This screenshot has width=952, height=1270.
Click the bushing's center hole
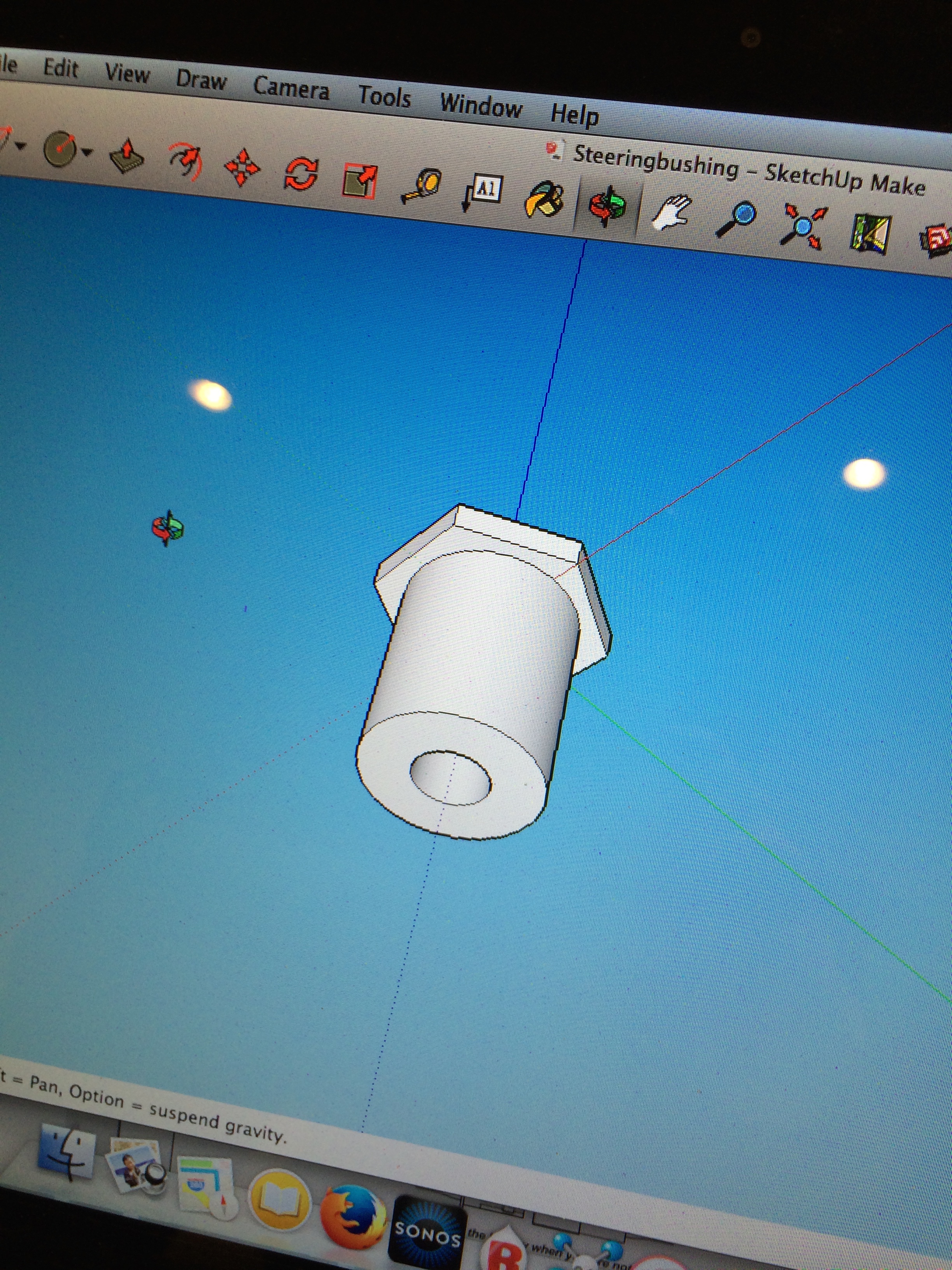(x=450, y=777)
